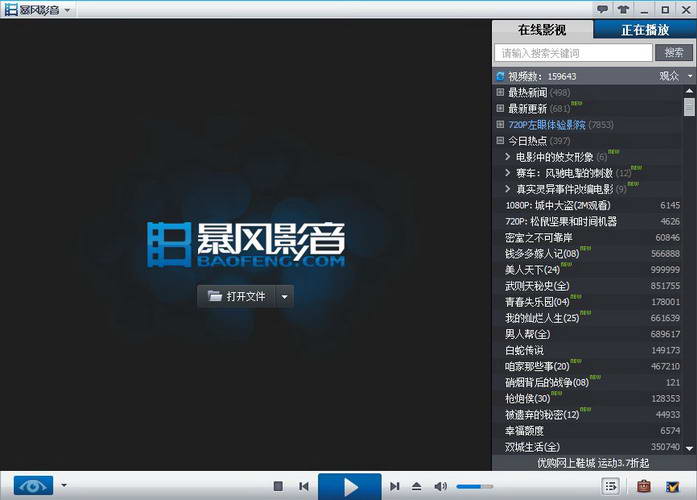Collapse the 今日热点 category
The width and height of the screenshot is (697, 500).
[x=500, y=140]
